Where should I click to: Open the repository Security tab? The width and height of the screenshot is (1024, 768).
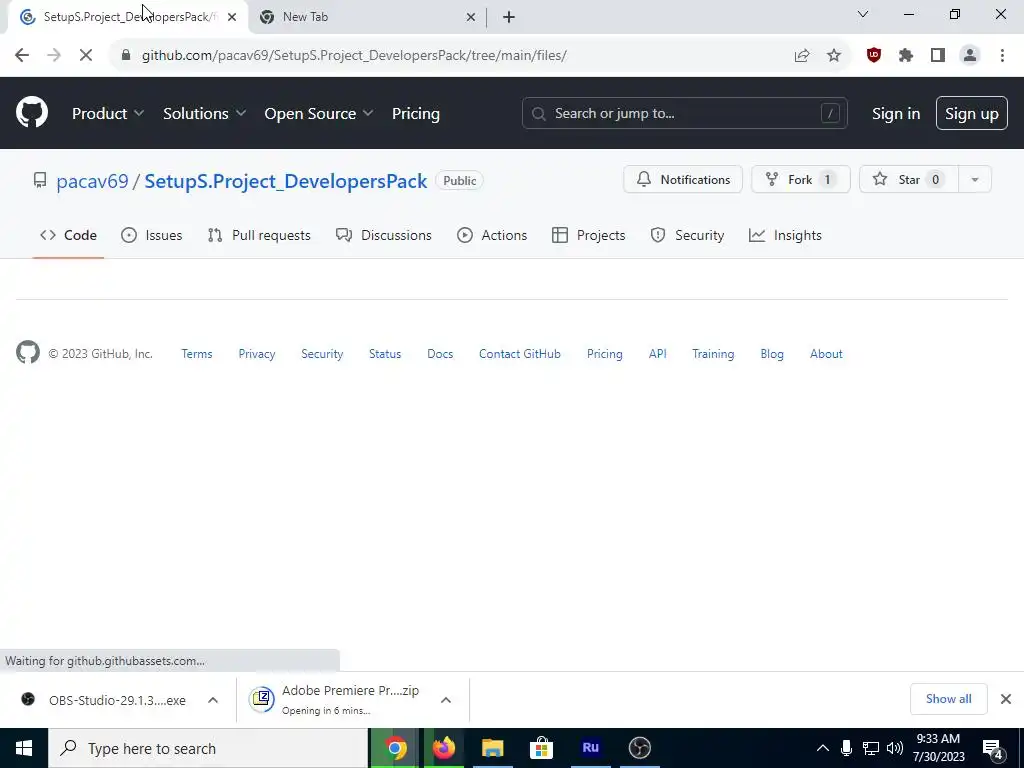coord(687,235)
